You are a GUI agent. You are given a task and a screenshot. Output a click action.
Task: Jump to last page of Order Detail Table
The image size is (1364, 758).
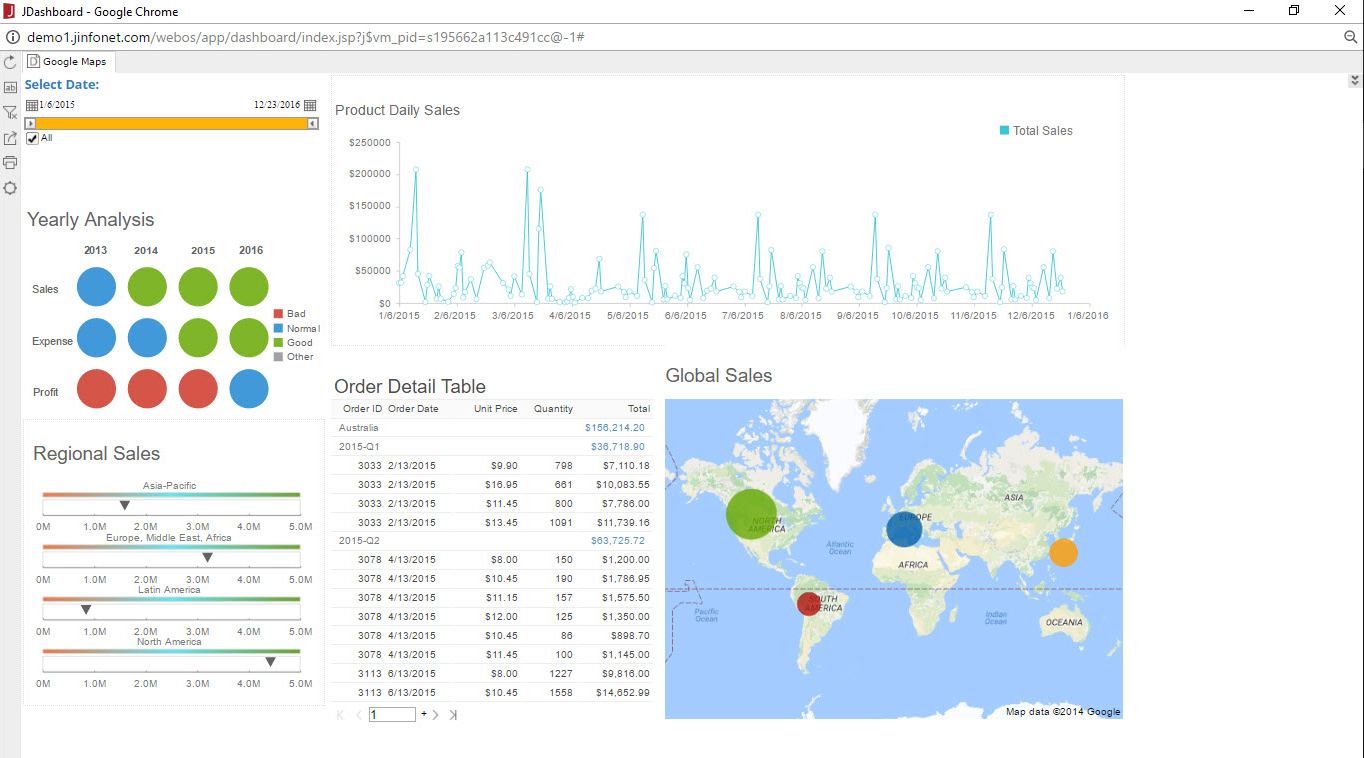point(453,715)
